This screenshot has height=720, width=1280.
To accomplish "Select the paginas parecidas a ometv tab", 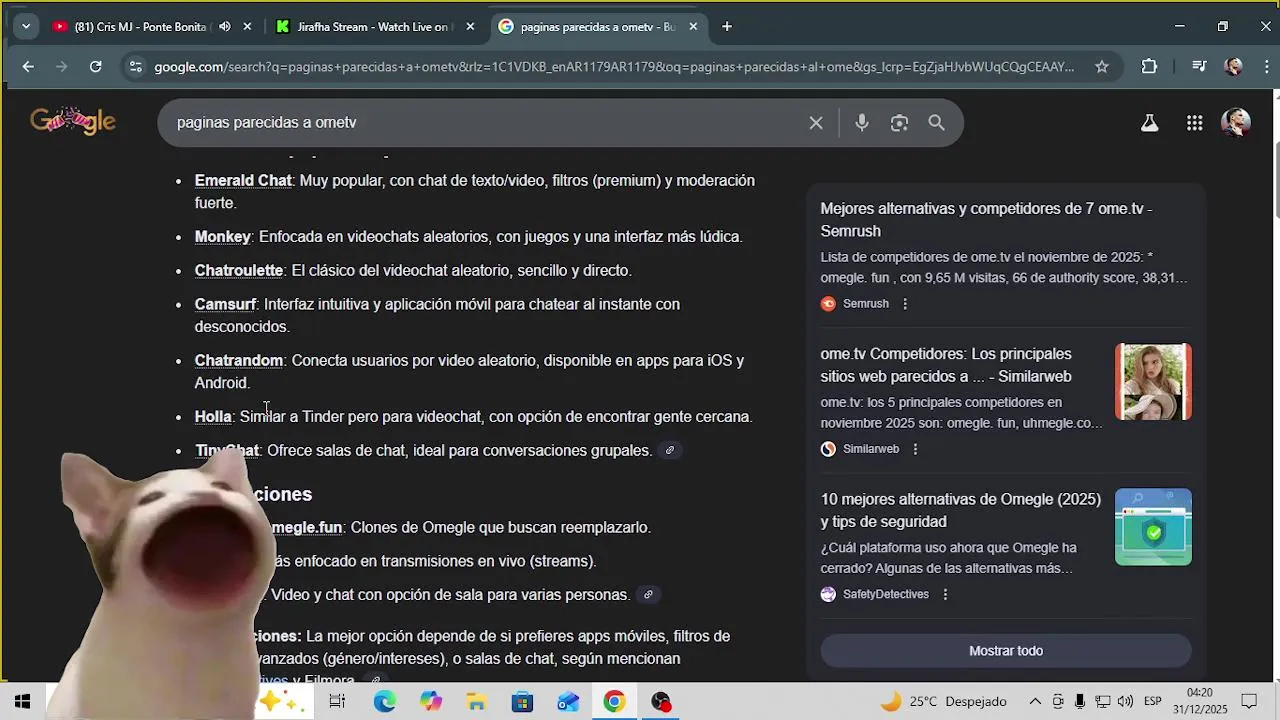I will coord(597,27).
